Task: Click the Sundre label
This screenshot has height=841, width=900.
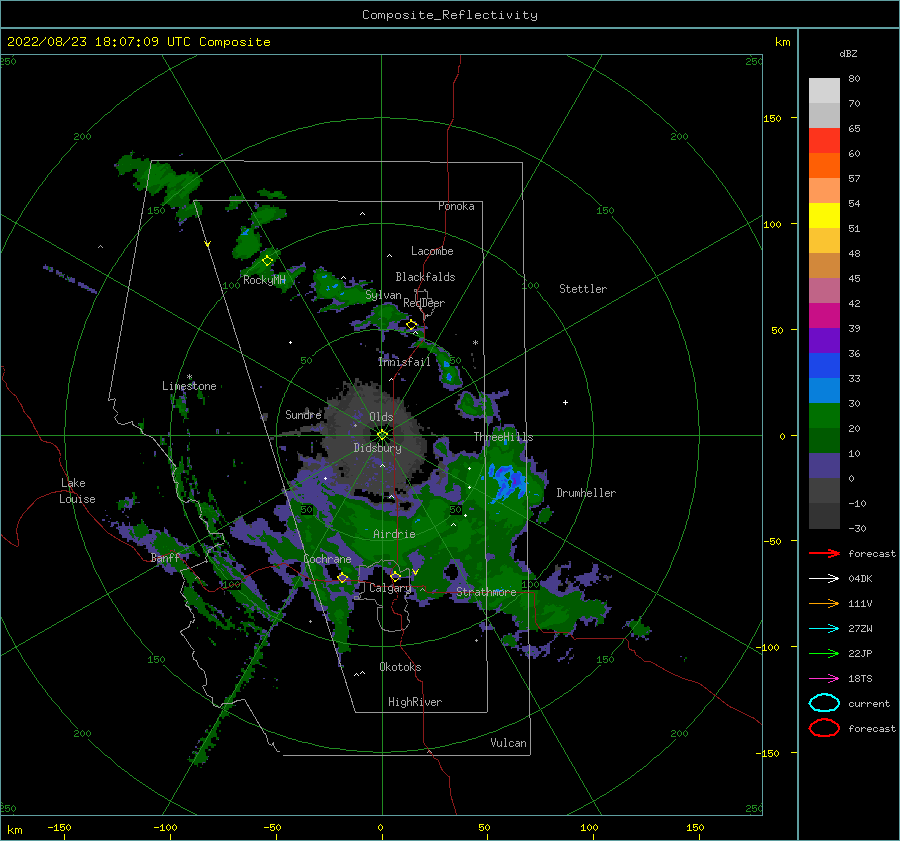Action: [303, 415]
